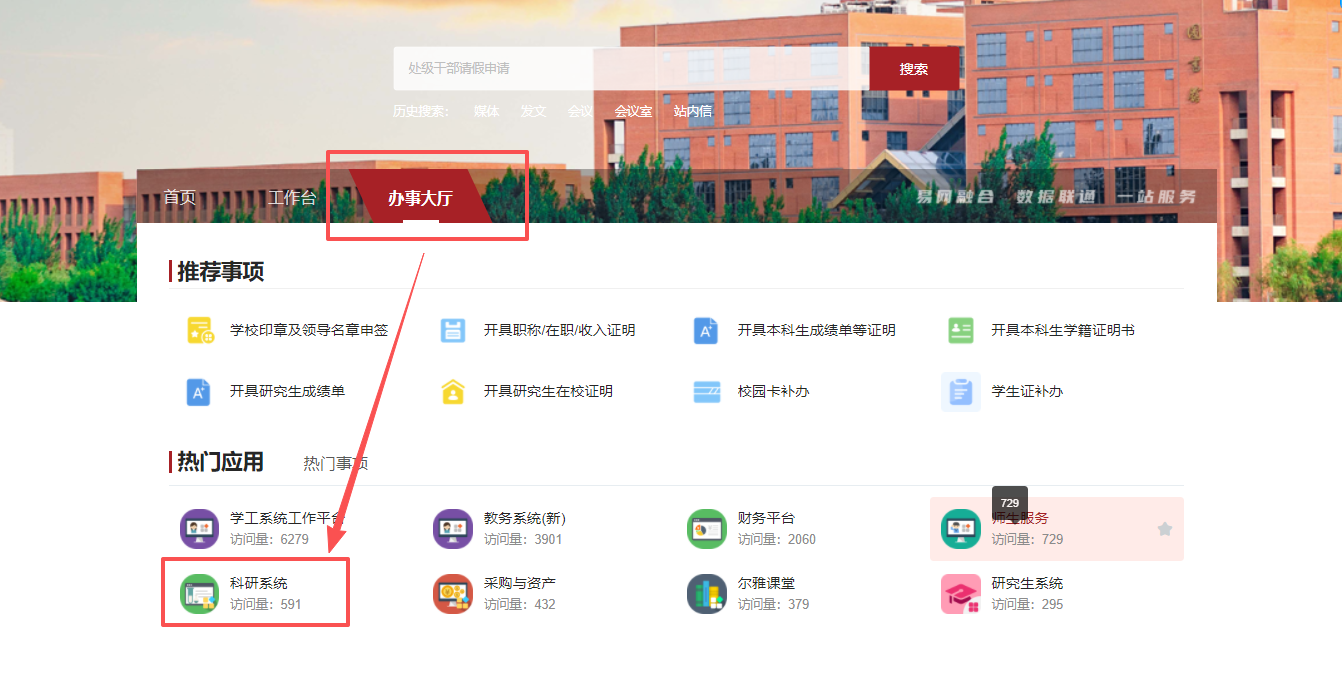Click the search input field
This screenshot has height=700, width=1342.
630,69
